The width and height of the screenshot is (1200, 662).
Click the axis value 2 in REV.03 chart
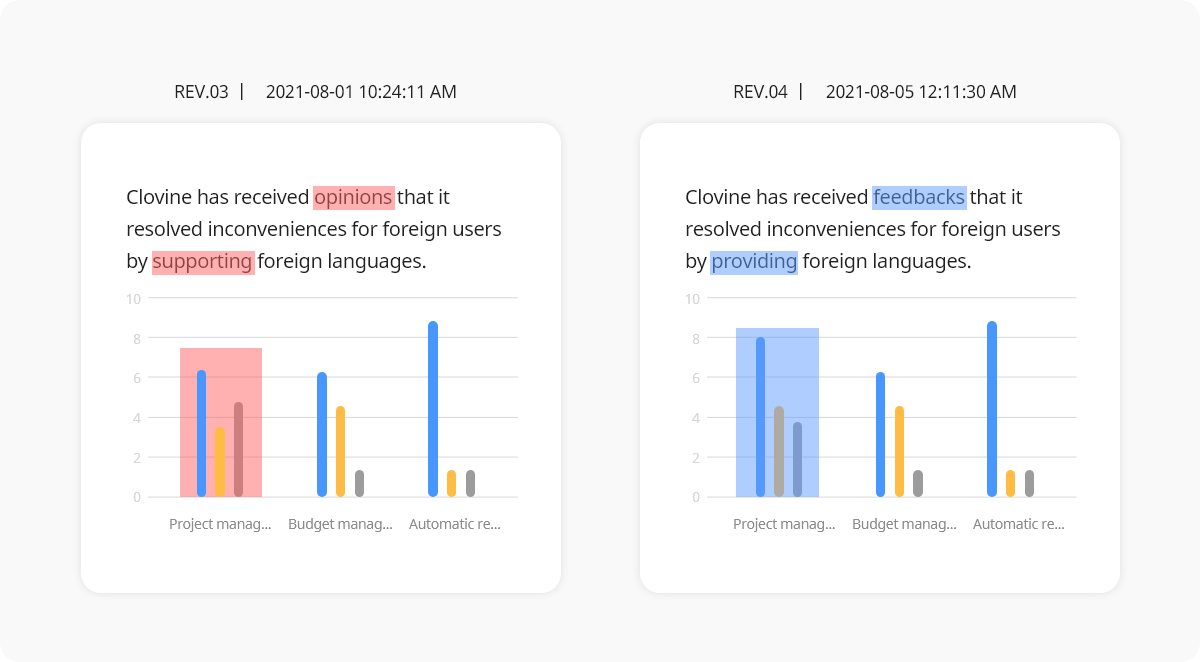click(137, 458)
